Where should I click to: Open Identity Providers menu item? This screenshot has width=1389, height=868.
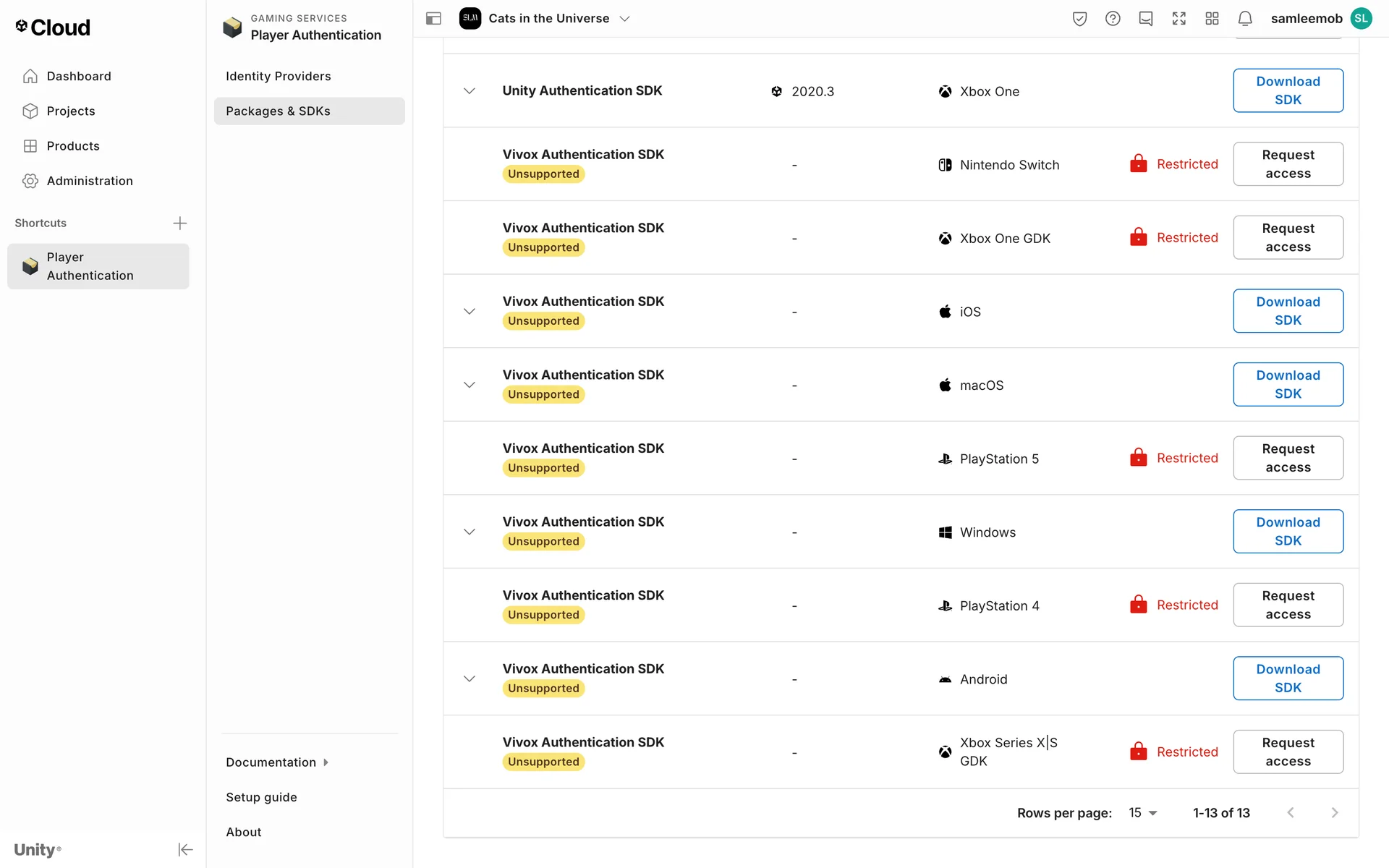(x=279, y=76)
